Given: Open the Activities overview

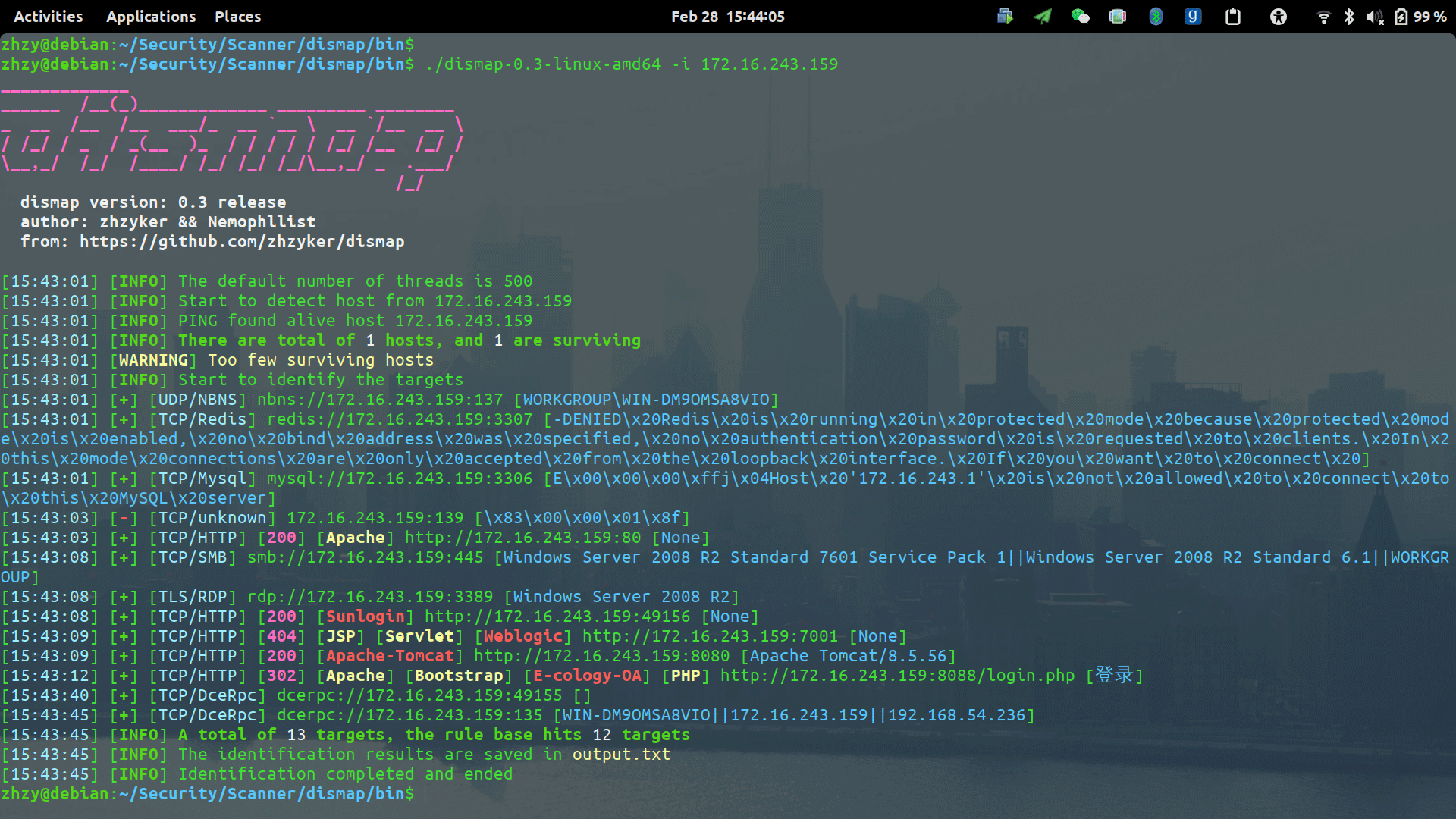Looking at the screenshot, I should coord(49,17).
